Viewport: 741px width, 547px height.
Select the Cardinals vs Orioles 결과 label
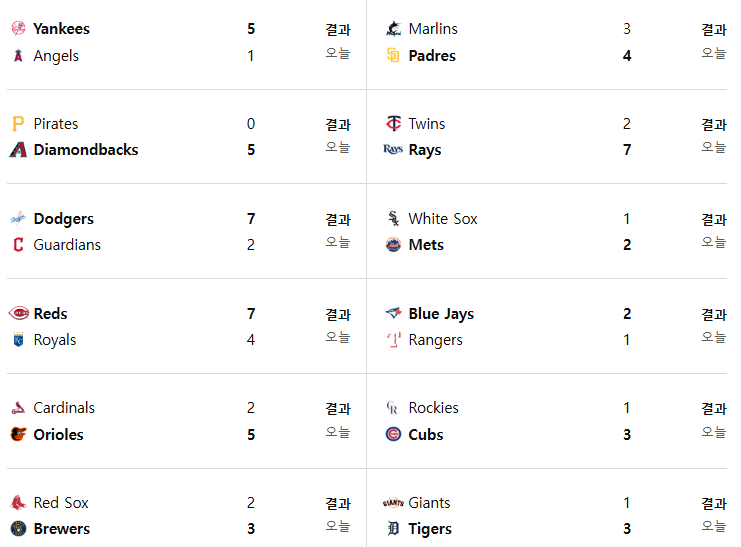(338, 408)
